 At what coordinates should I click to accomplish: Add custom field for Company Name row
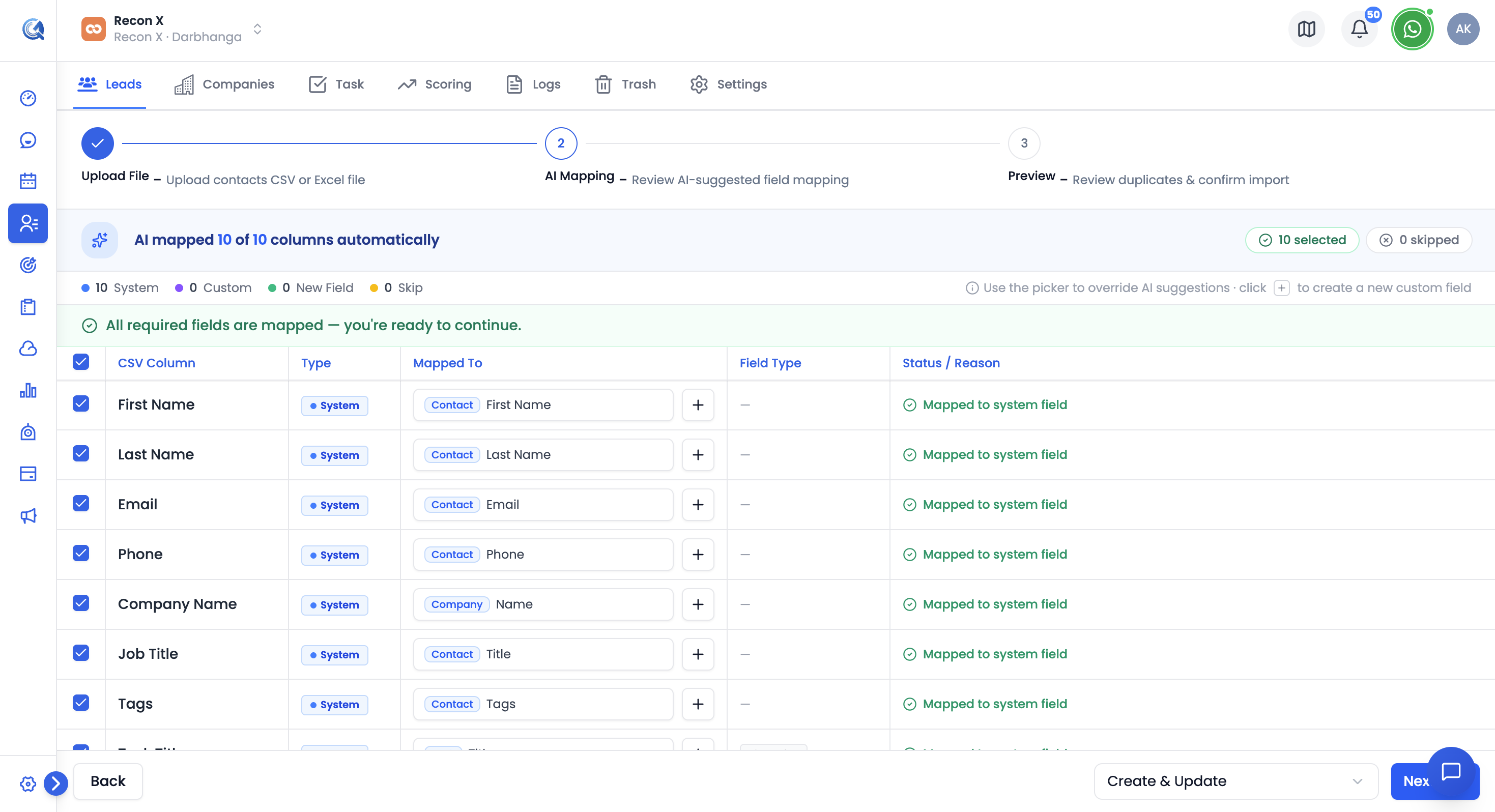pos(698,605)
